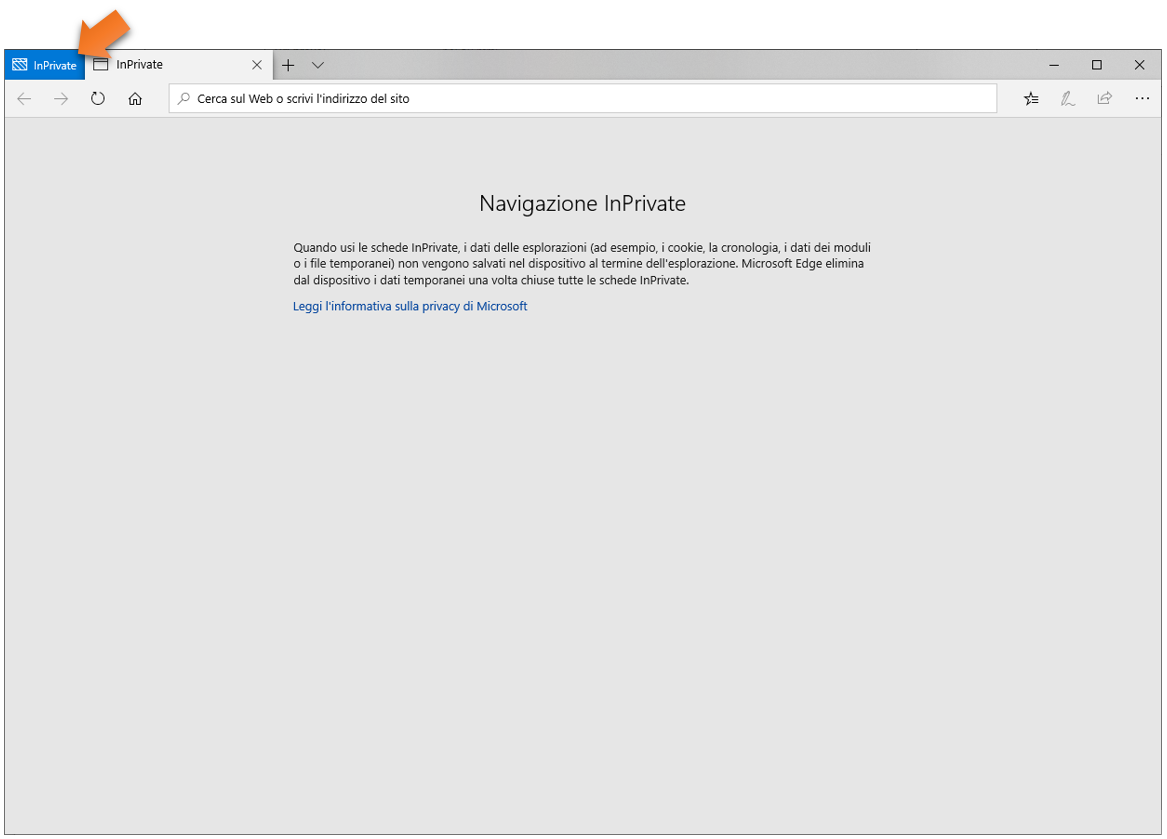Close the Edge window
Screen dimensions: 1167x839
point(1139,66)
